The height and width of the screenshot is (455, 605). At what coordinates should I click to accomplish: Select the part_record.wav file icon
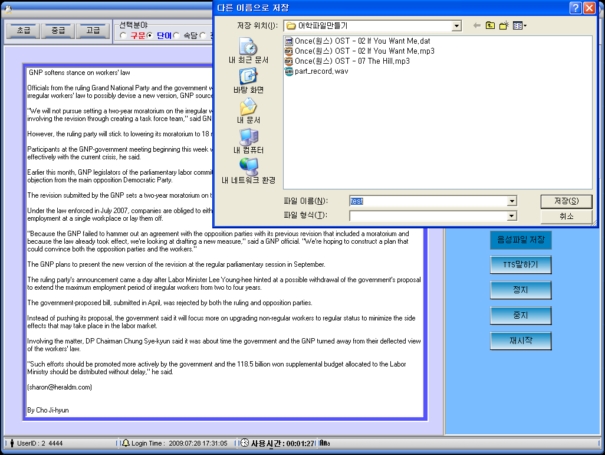coord(289,71)
